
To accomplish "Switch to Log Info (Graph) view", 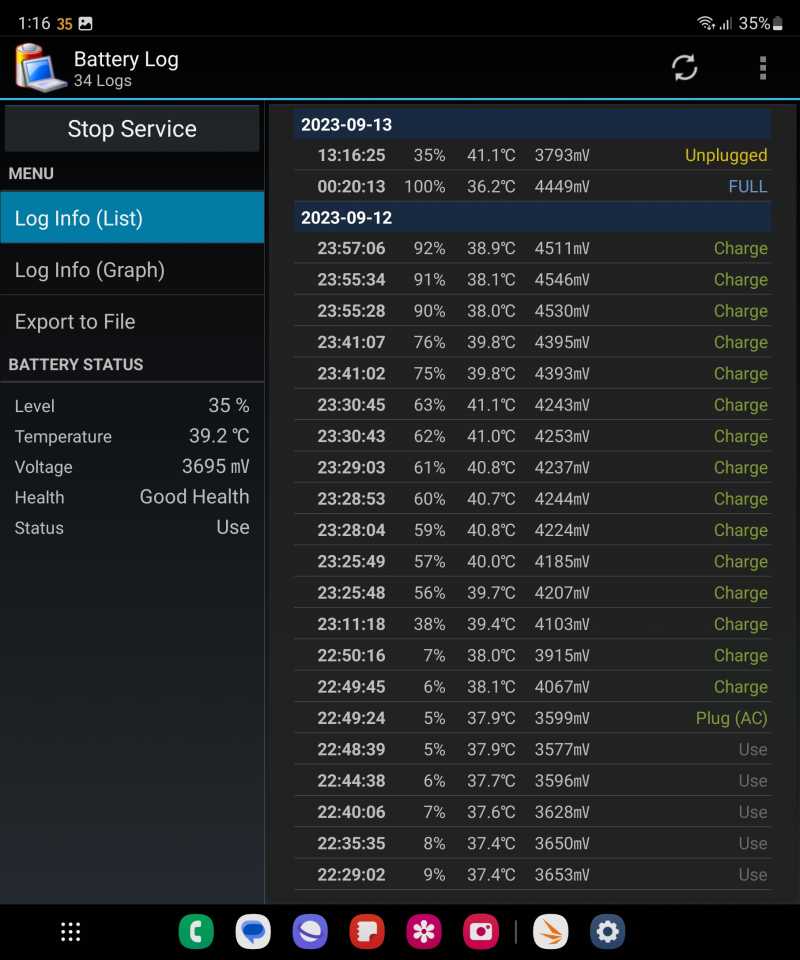I will coord(132,270).
